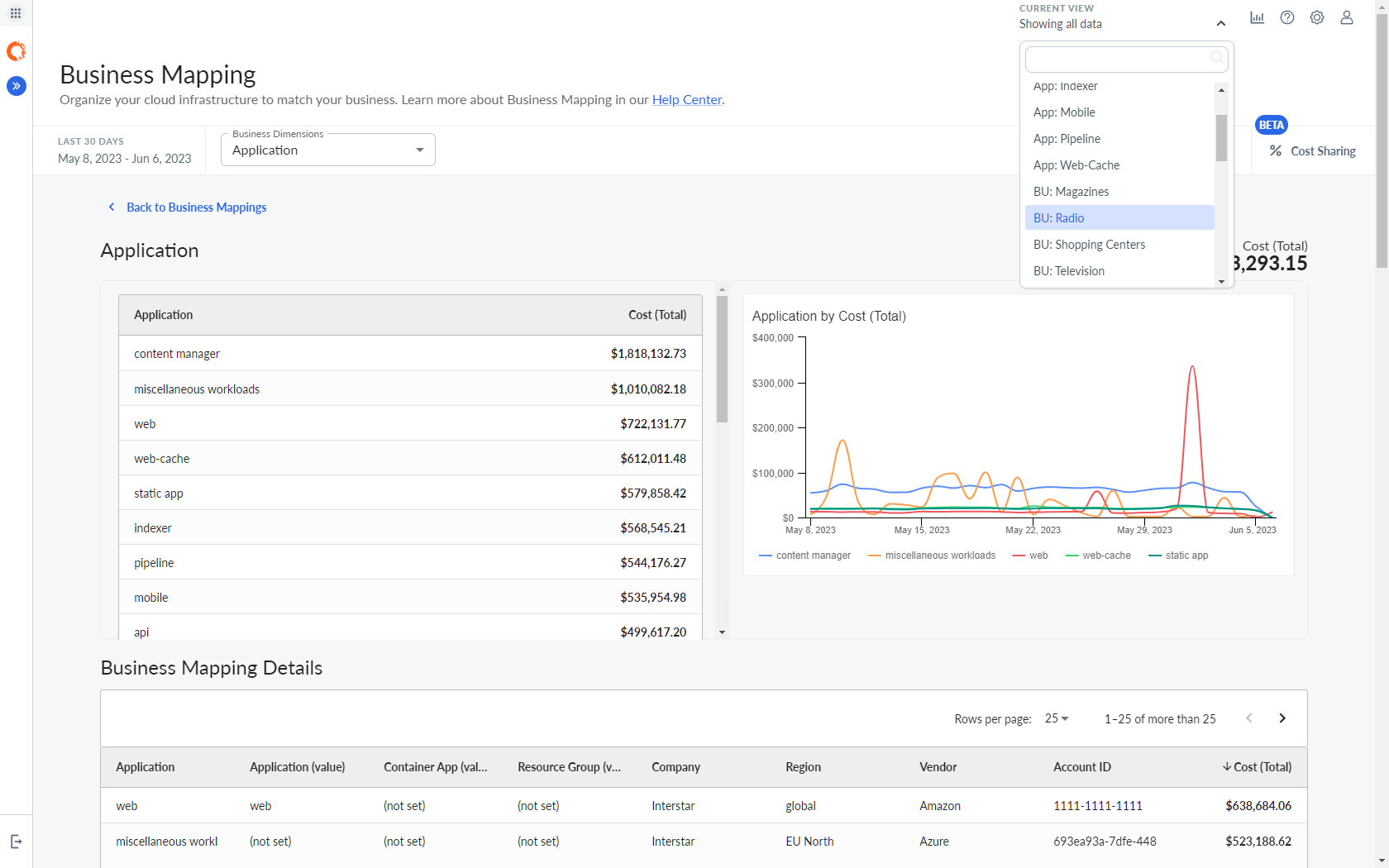
Task: Open the user profile icon
Action: pos(1347,17)
